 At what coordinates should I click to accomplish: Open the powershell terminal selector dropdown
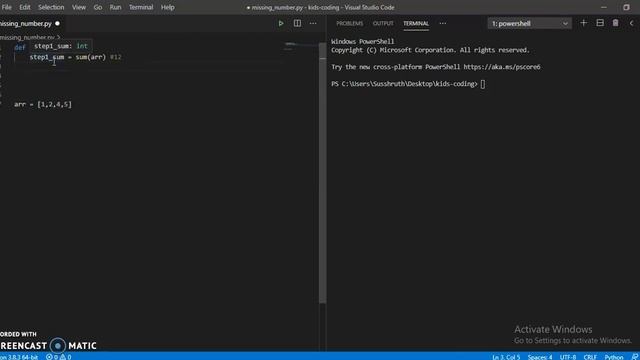click(529, 24)
